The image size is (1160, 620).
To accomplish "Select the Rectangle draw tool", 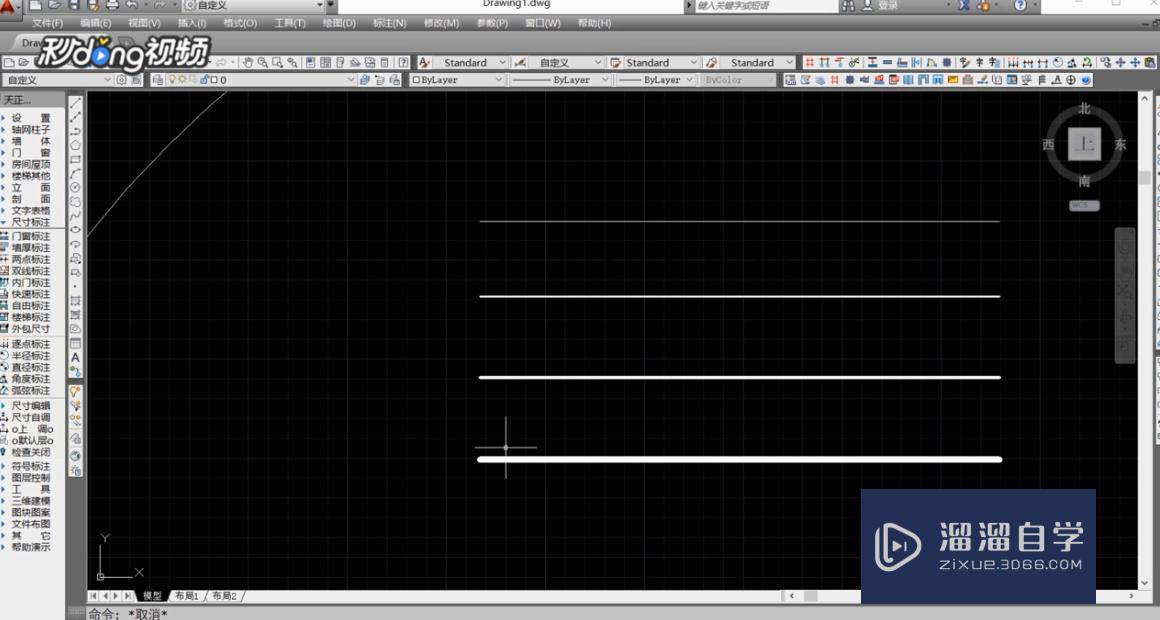I will click(75, 160).
